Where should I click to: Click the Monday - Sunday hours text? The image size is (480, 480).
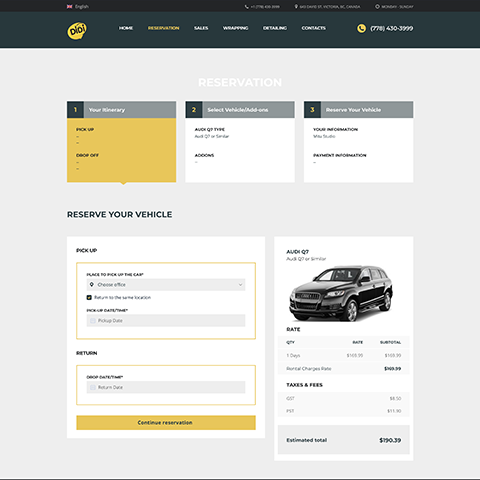[x=397, y=7]
